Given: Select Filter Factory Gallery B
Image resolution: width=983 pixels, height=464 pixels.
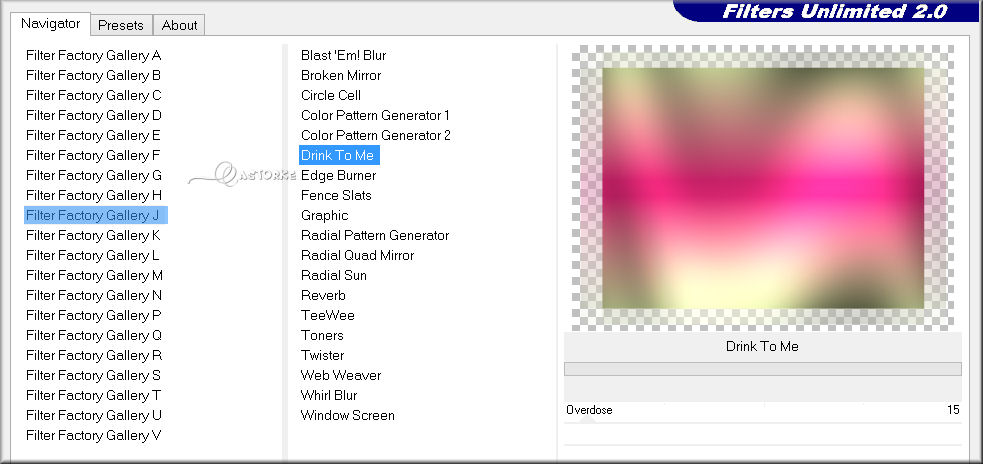Looking at the screenshot, I should tap(93, 75).
